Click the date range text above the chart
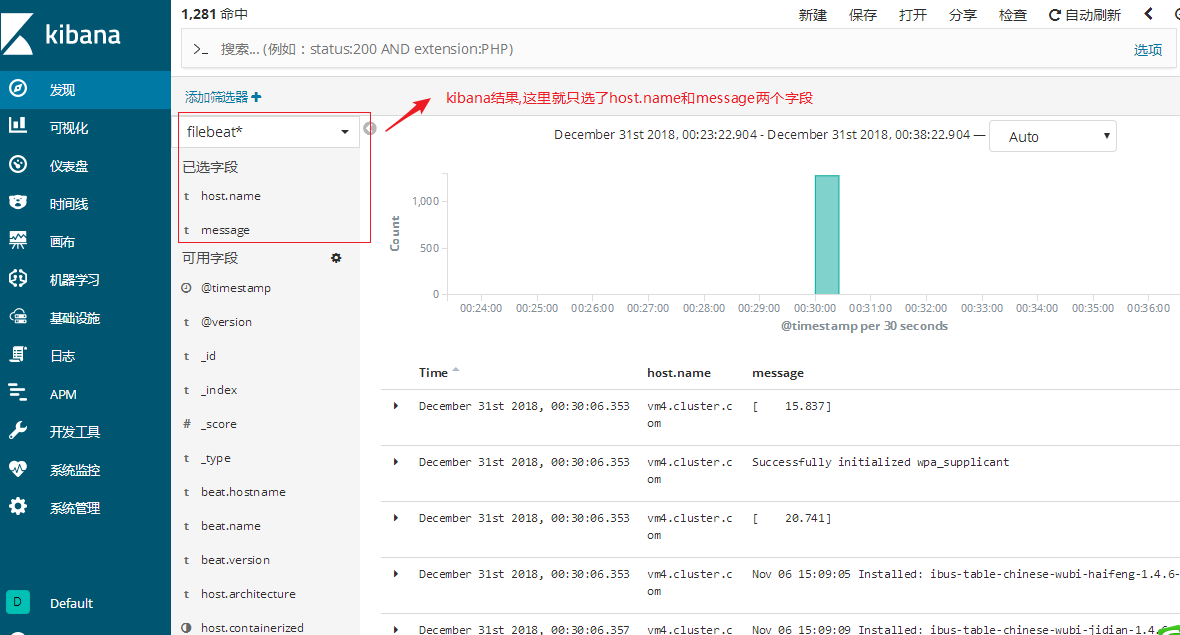 tap(762, 135)
